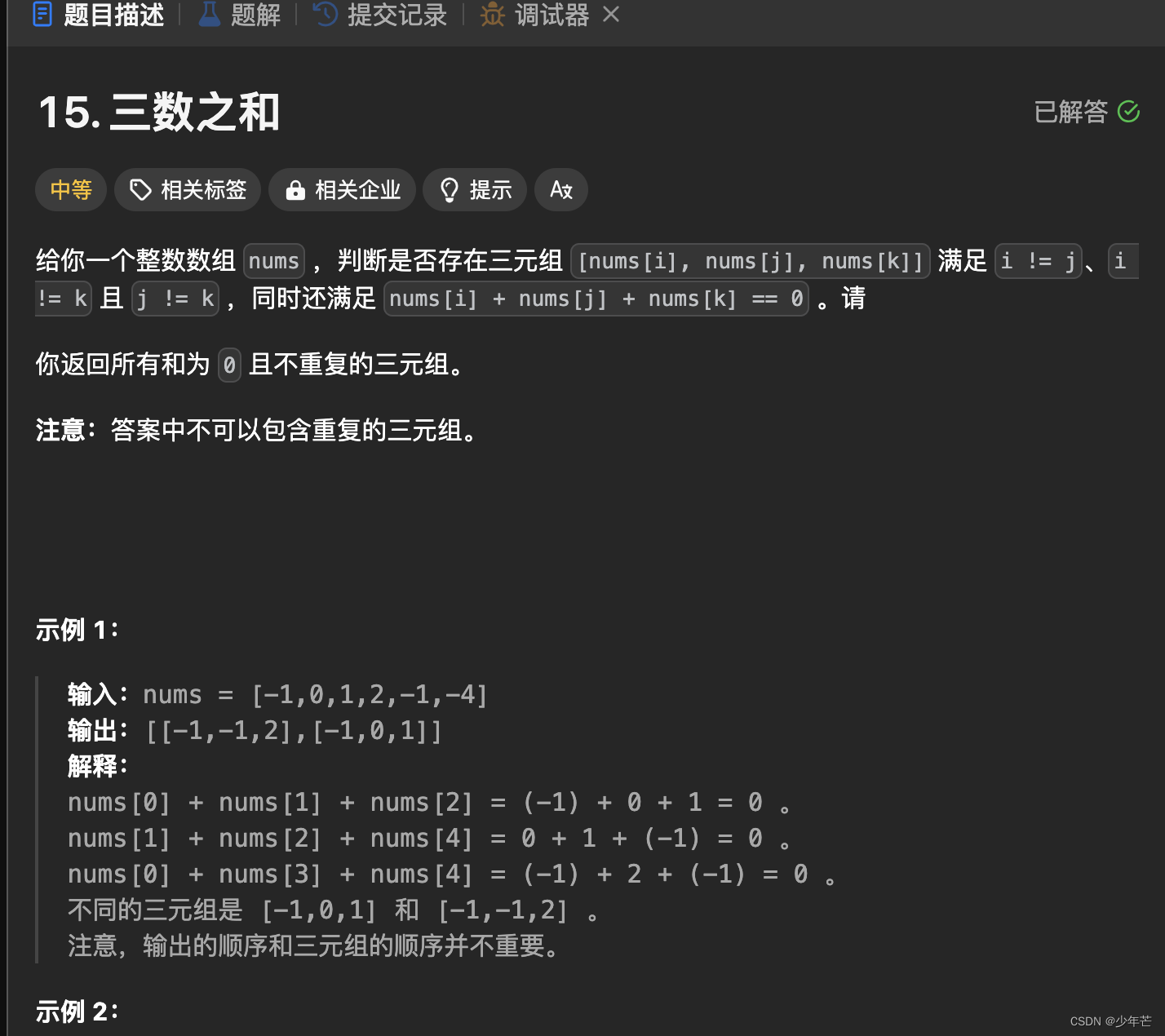This screenshot has width=1165, height=1036.
Task: Click the green solved checkmark icon
Action: (1128, 112)
